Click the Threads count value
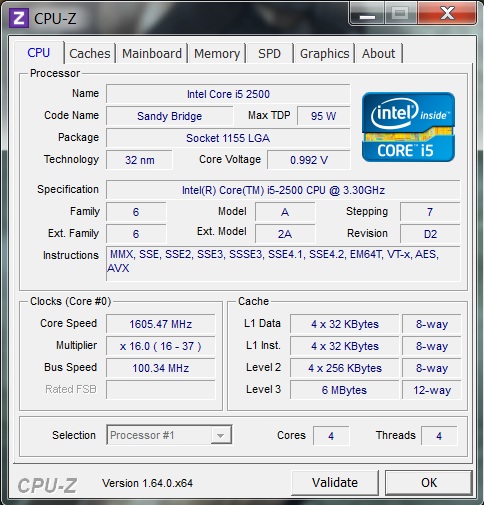 click(439, 436)
